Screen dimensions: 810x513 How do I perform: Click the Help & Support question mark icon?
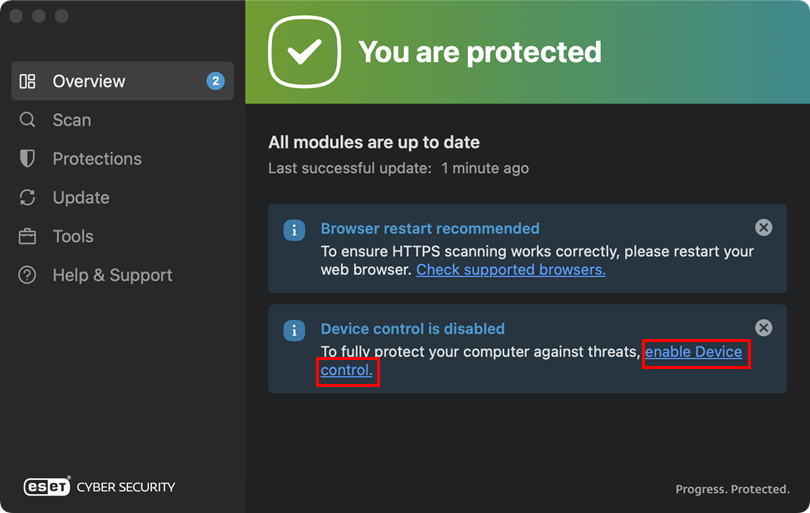(27, 275)
